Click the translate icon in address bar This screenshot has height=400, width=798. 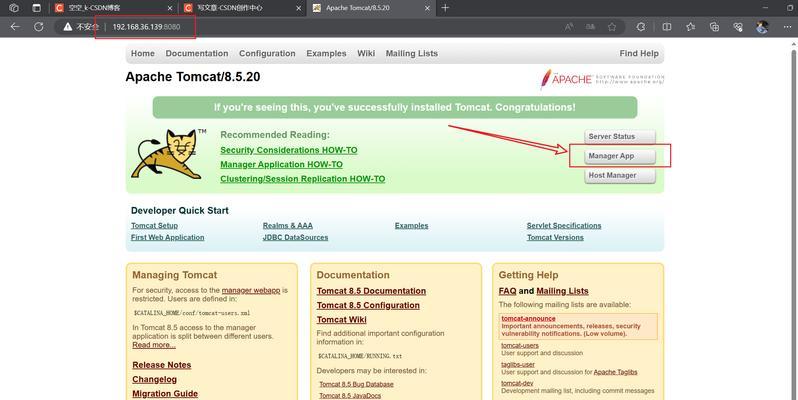coord(590,27)
